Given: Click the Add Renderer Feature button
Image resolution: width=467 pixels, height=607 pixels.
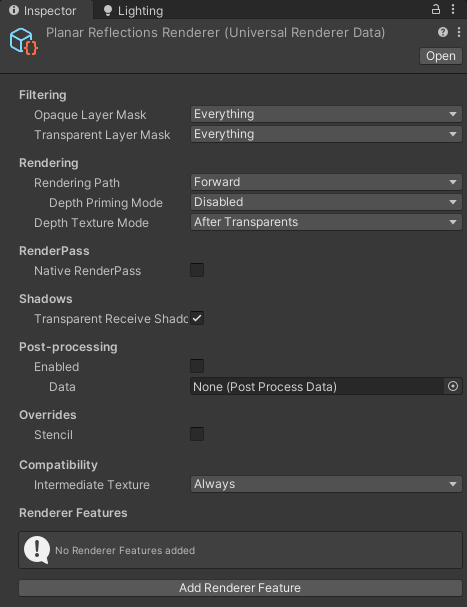Looking at the screenshot, I should coord(240,588).
